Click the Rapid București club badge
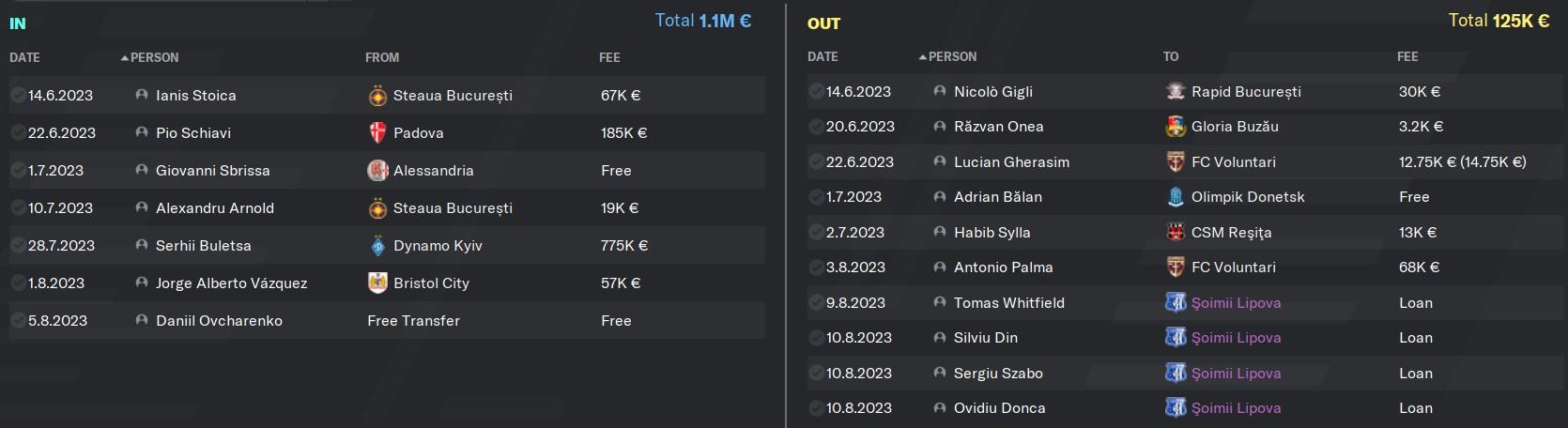Screen dimensions: 1568x428 click(x=1176, y=92)
